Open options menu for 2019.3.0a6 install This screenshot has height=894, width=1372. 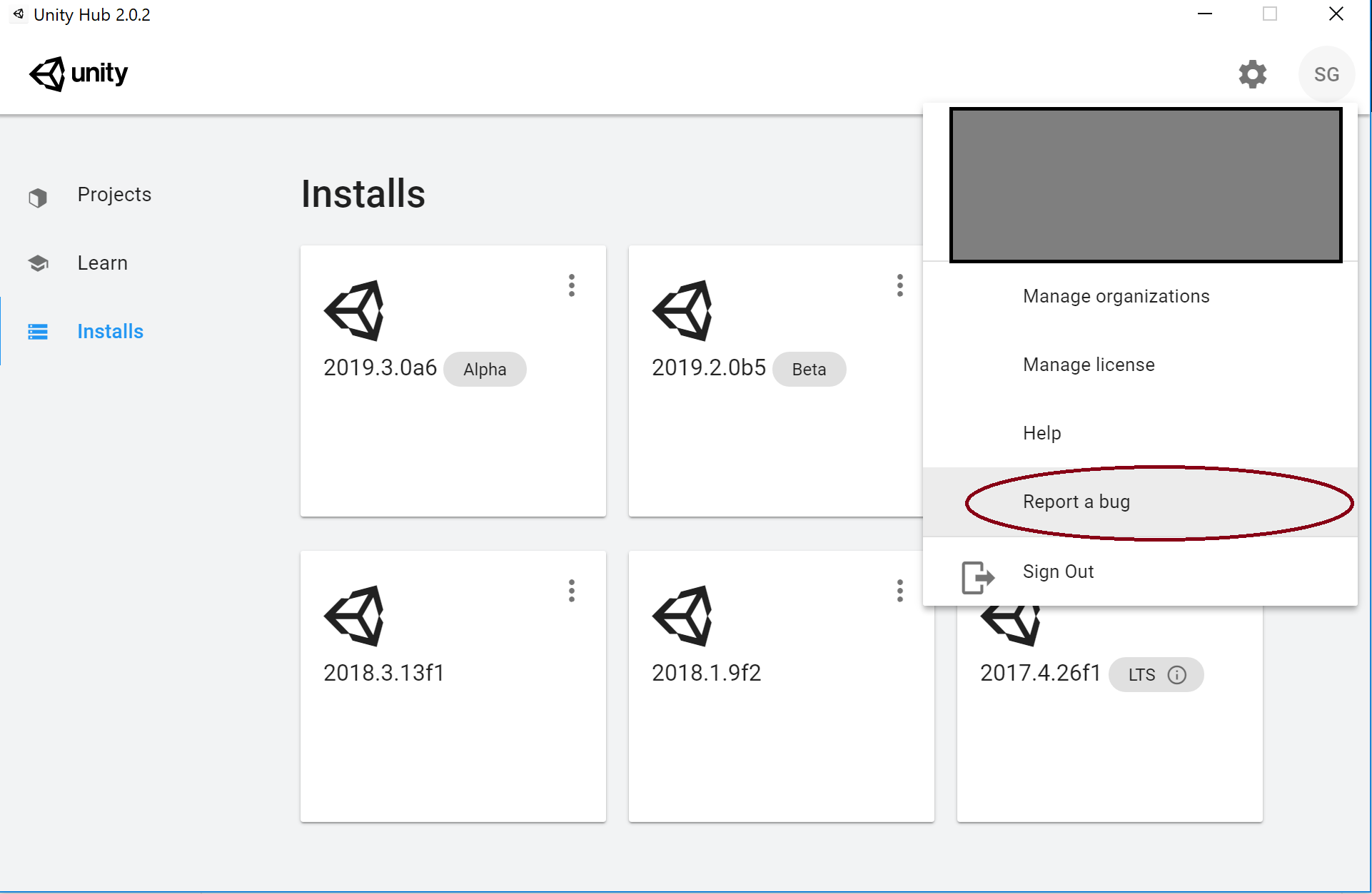point(571,285)
